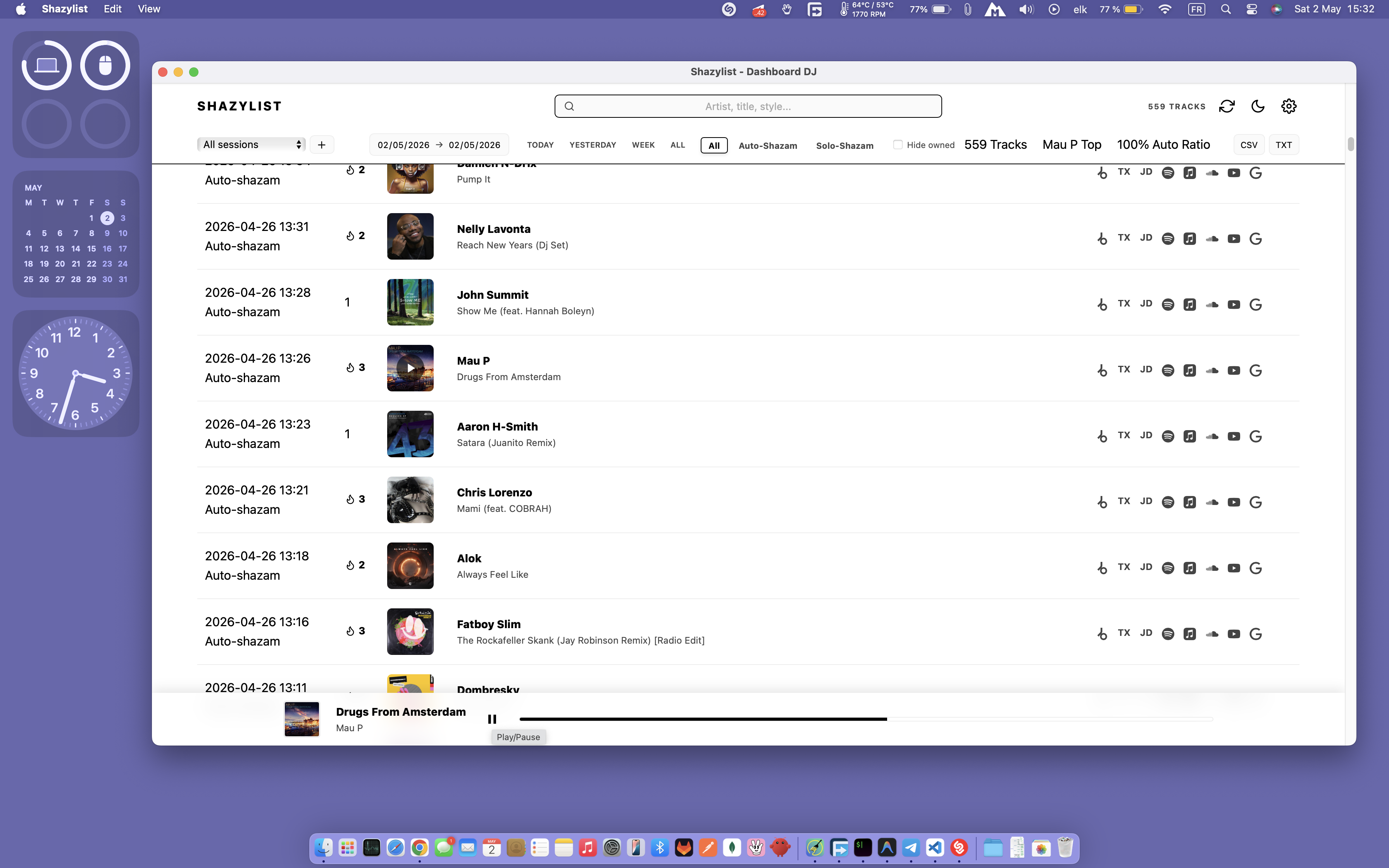Open the View menu

tap(149, 9)
